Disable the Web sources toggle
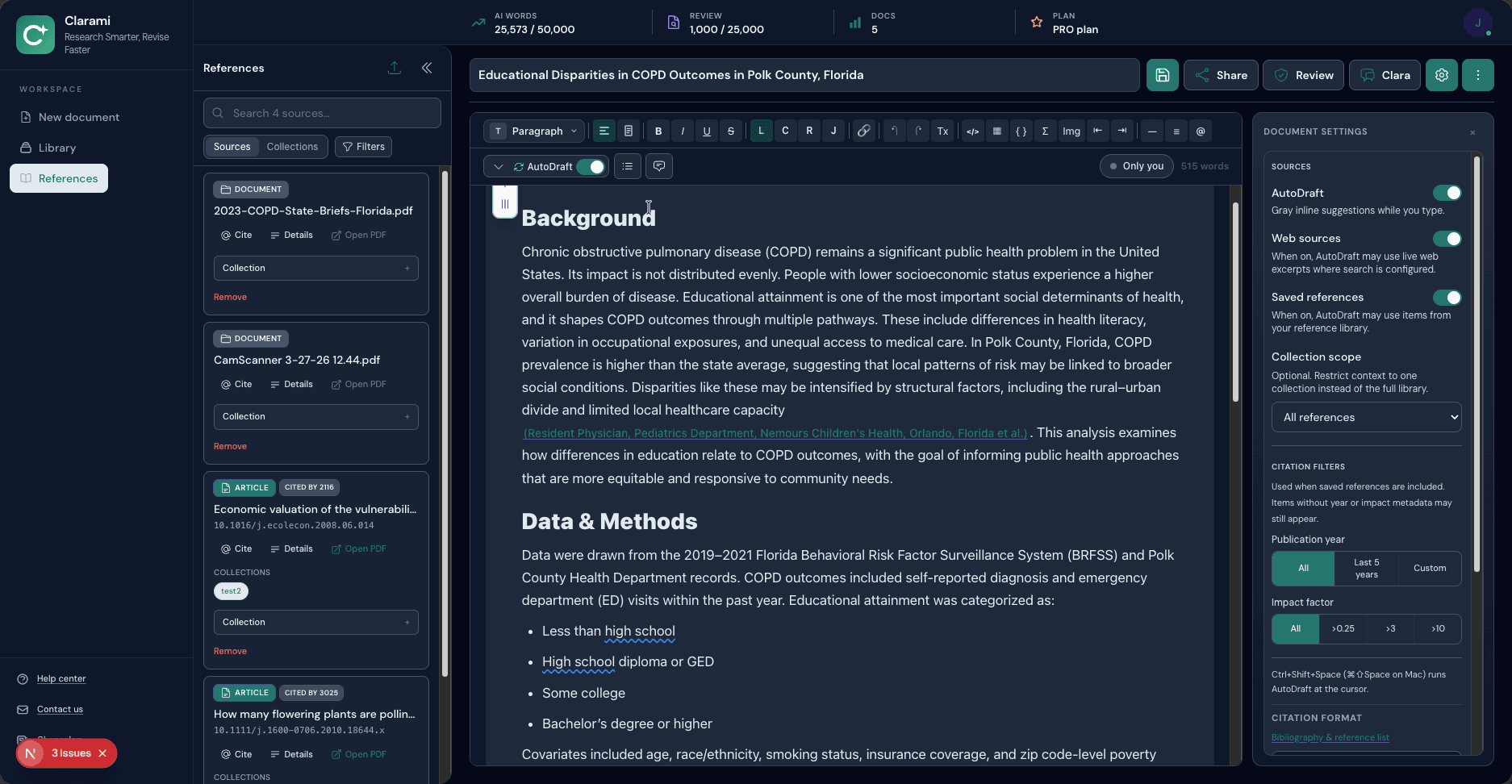Screen dimensions: 1512x784 point(1447,239)
